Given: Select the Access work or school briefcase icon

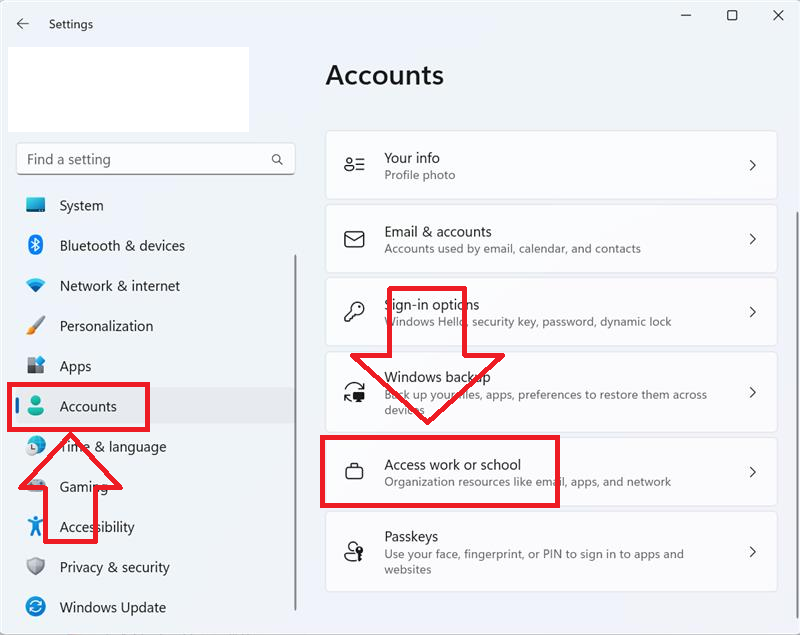Looking at the screenshot, I should tap(354, 470).
